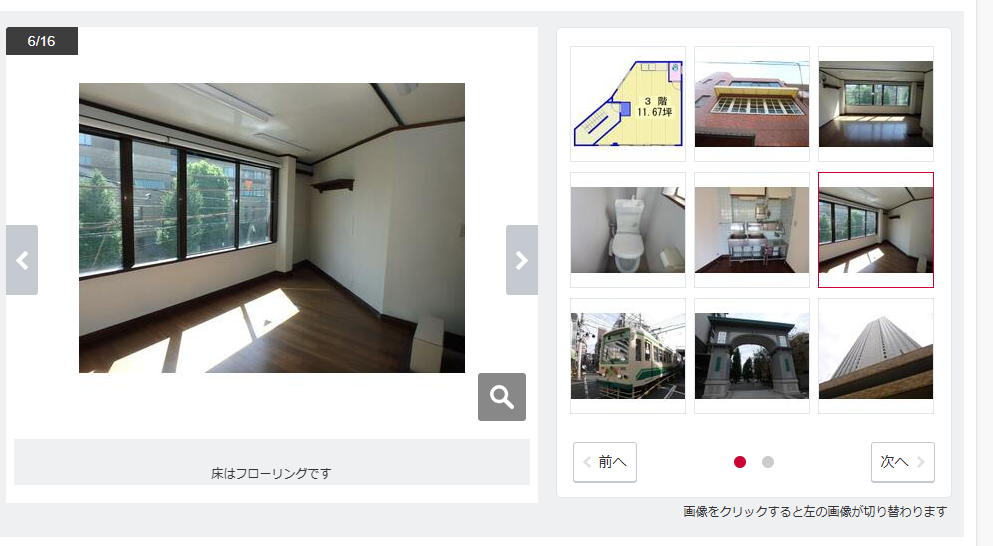Image resolution: width=993 pixels, height=546 pixels.
Task: Select the highlighted room thumbnail with red border
Action: click(x=876, y=230)
